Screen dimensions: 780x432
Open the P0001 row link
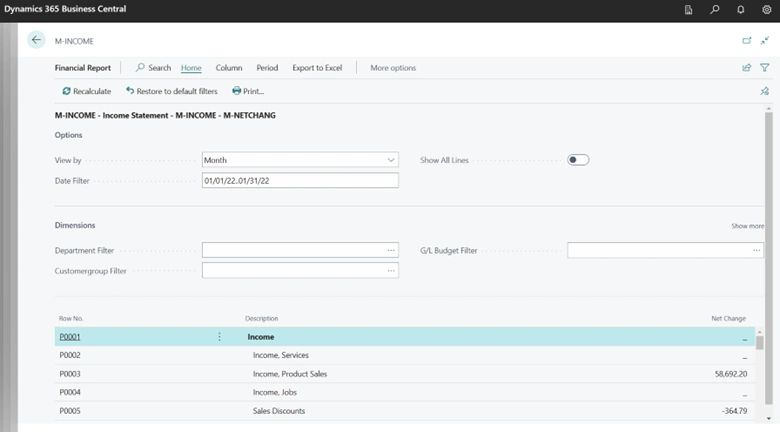[x=70, y=337]
